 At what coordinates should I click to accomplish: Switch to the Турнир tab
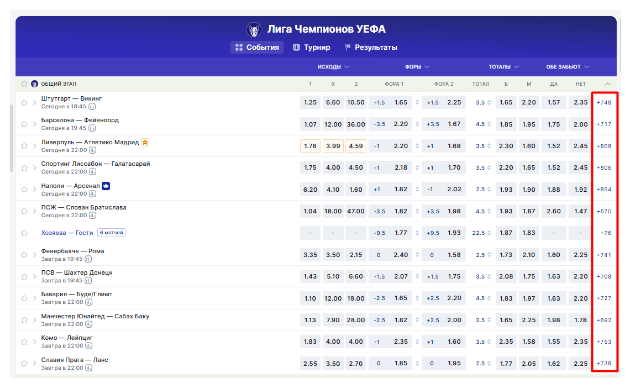(x=312, y=47)
